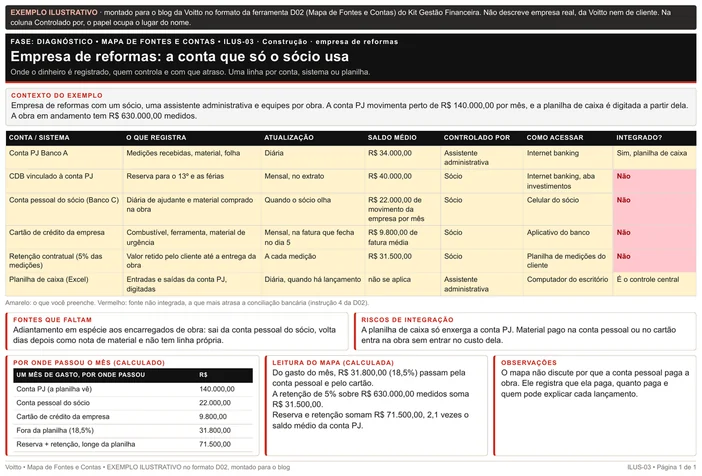Click 'É o controle central' cell
This screenshot has width=702, height=476.
[655, 284]
